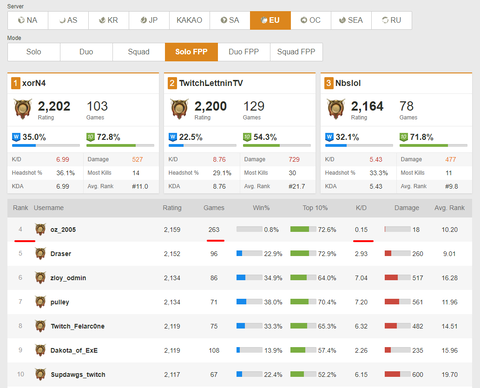
Task: Open Draser profile link
Action: [x=61, y=254]
